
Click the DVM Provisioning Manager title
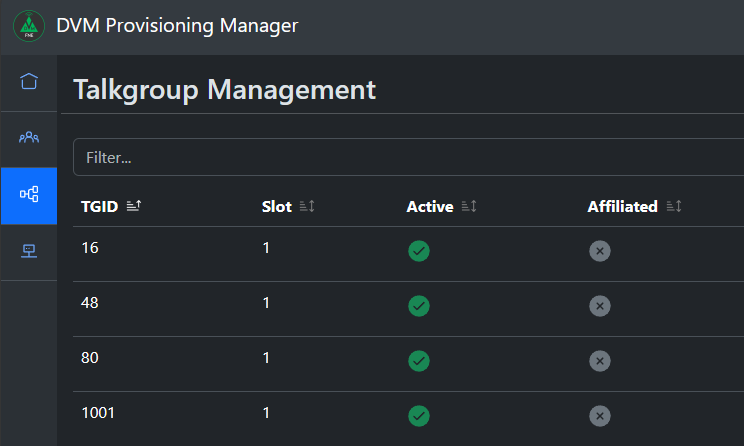[x=177, y=26]
